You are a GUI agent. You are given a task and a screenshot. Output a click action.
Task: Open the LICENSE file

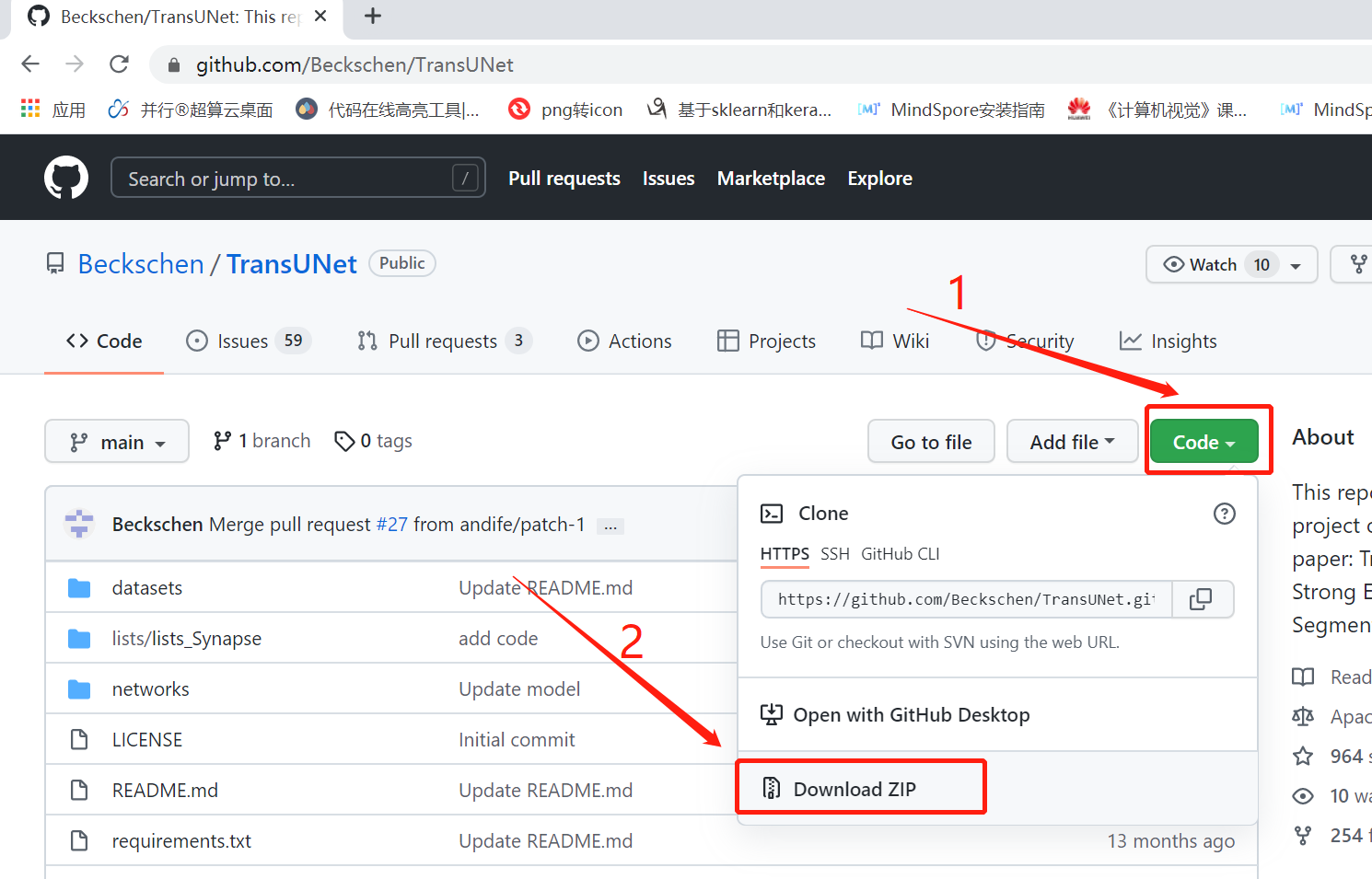pos(147,740)
